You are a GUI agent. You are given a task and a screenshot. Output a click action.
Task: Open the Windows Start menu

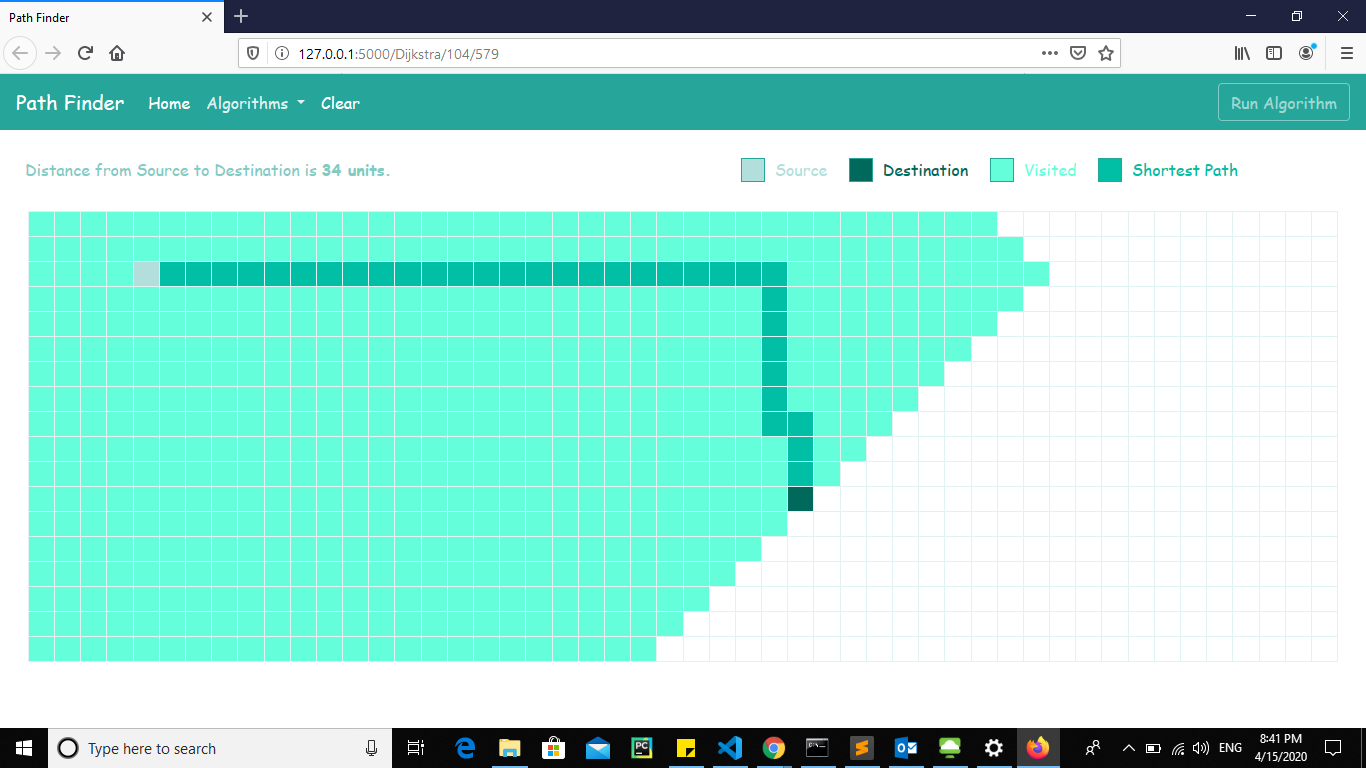pos(24,748)
